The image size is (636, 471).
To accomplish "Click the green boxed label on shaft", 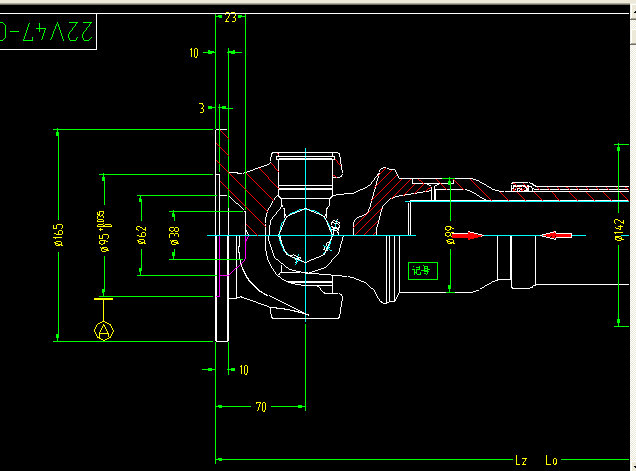I will tap(422, 269).
